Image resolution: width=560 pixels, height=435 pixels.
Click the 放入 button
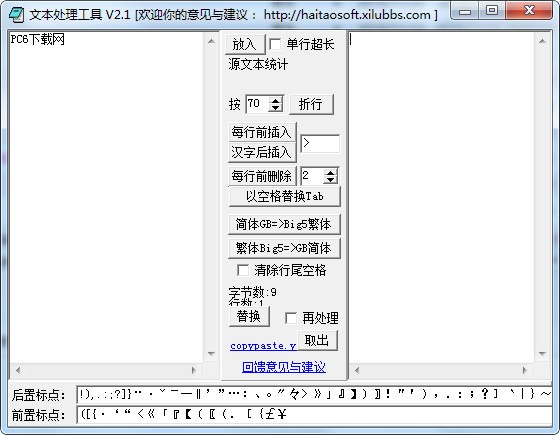pyautogui.click(x=245, y=44)
